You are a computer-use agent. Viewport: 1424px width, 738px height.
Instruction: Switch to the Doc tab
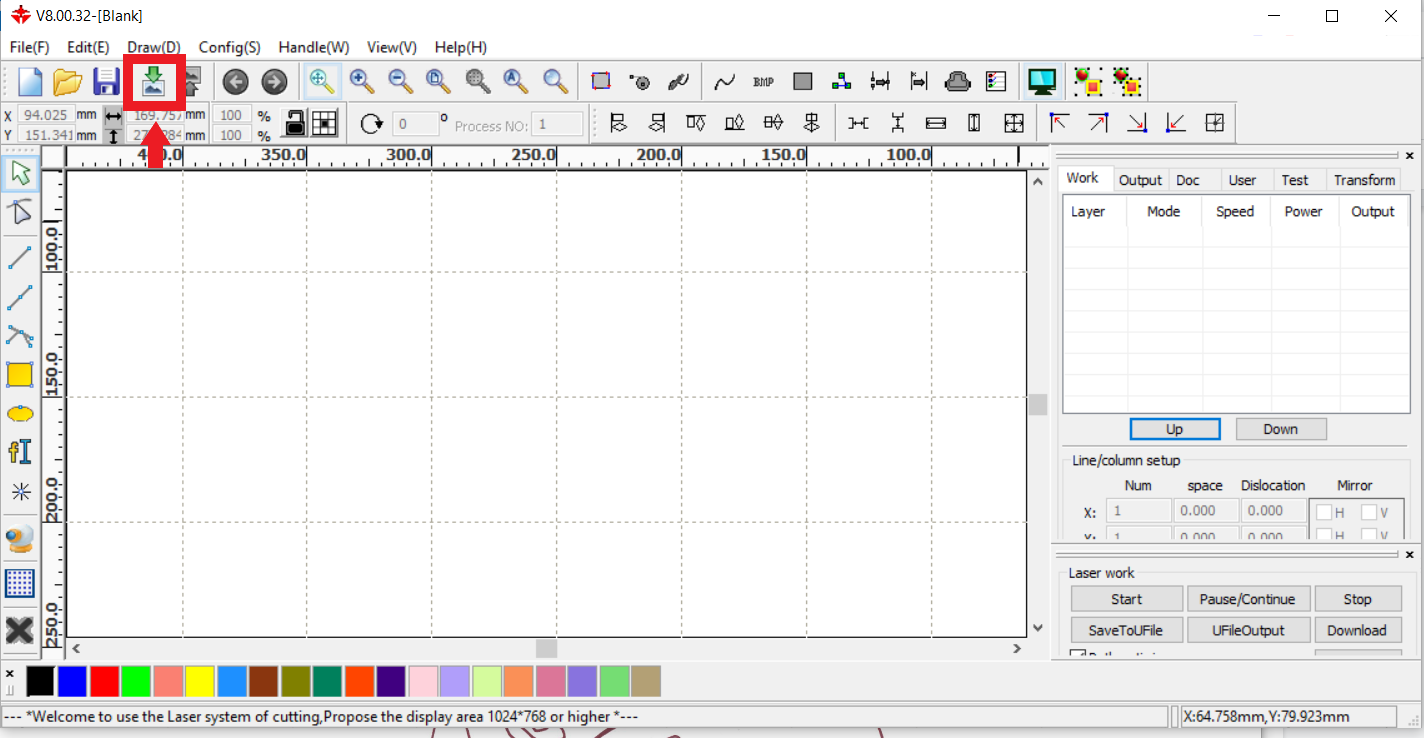(1188, 180)
